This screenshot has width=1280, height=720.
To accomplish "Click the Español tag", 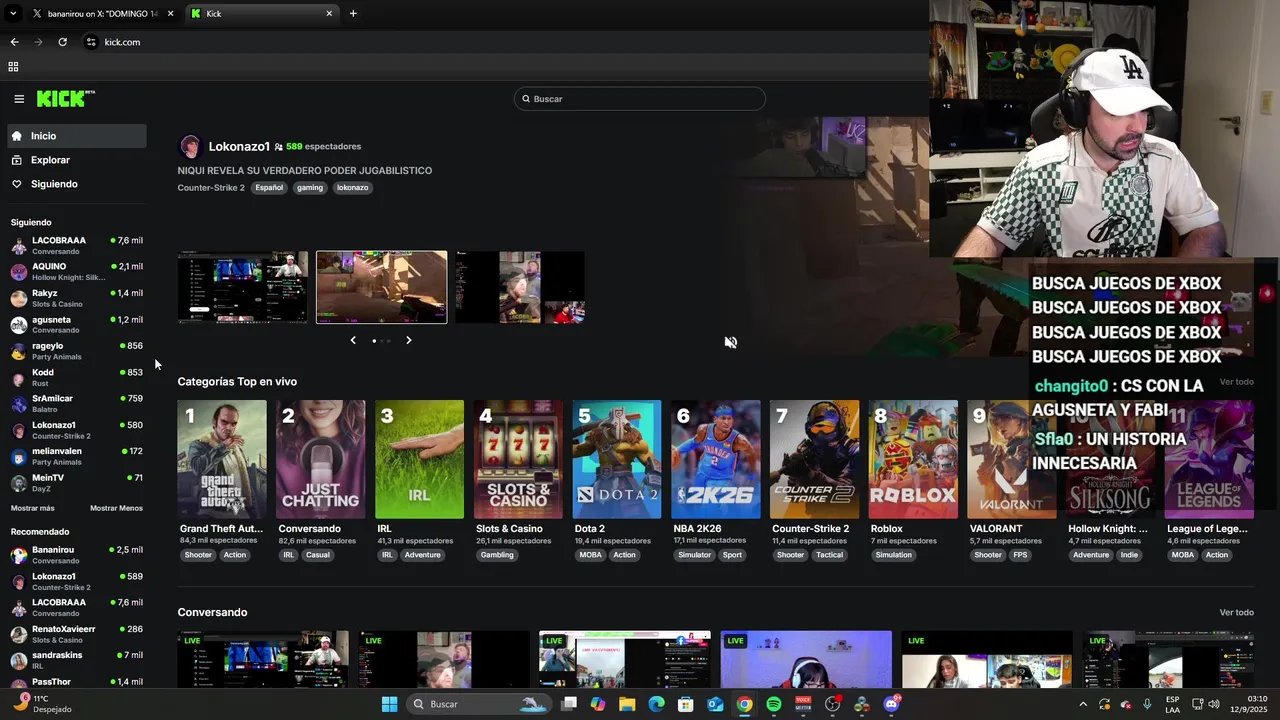I will point(269,188).
